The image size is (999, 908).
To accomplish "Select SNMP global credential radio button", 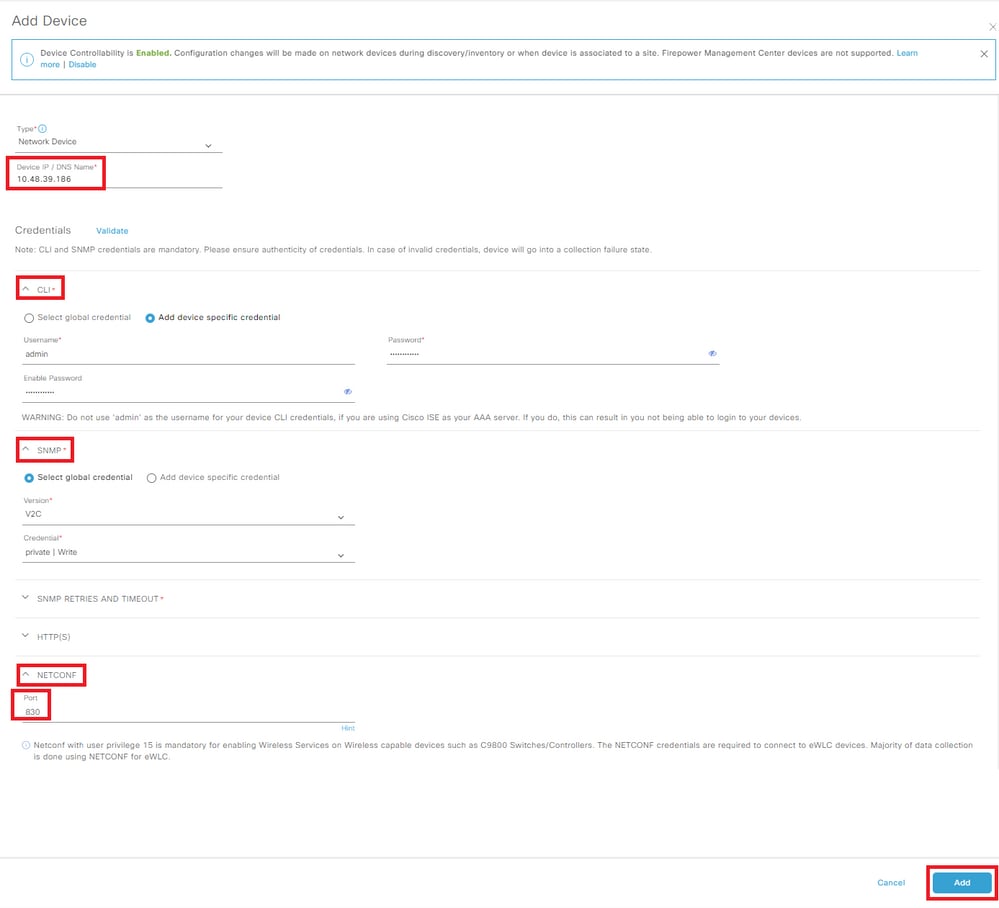I will pyautogui.click(x=29, y=478).
